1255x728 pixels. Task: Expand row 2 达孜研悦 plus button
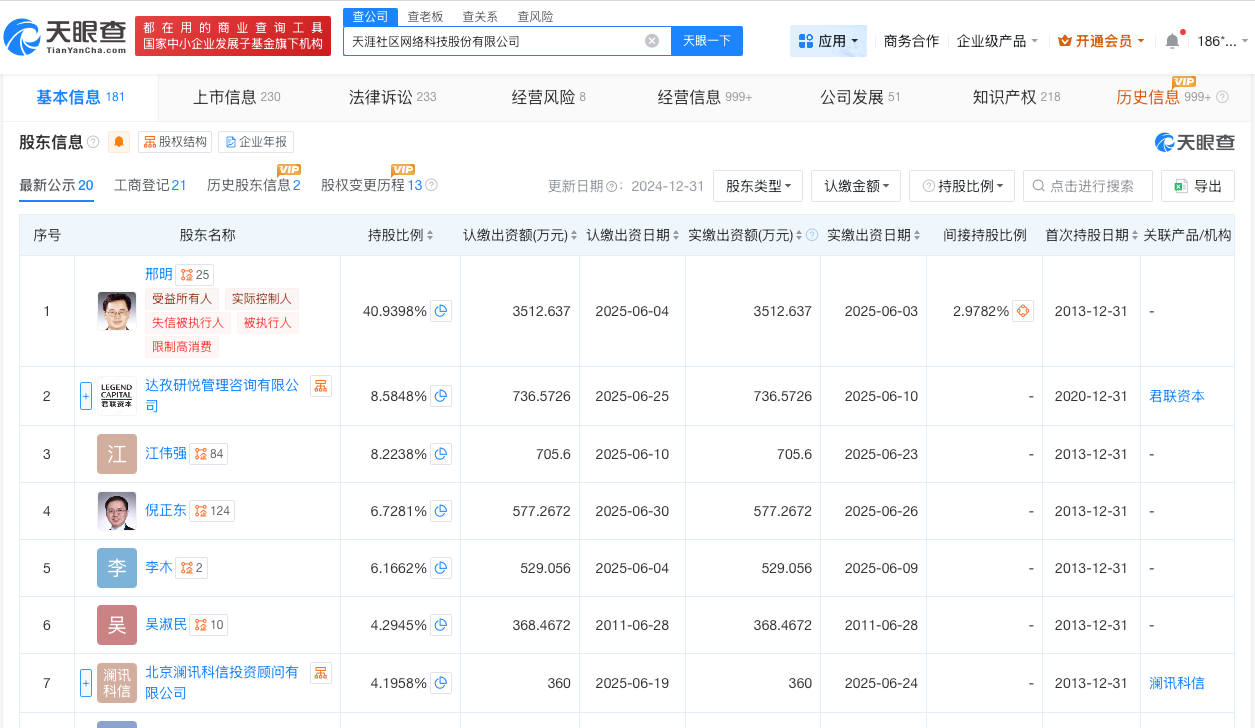(86, 396)
